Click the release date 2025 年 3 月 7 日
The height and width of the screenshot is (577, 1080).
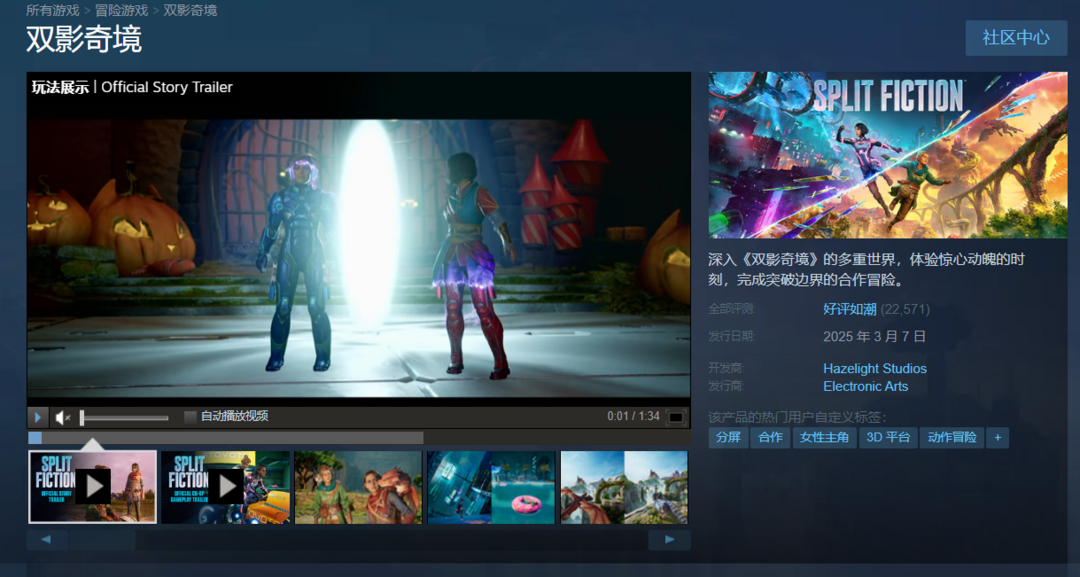[874, 337]
